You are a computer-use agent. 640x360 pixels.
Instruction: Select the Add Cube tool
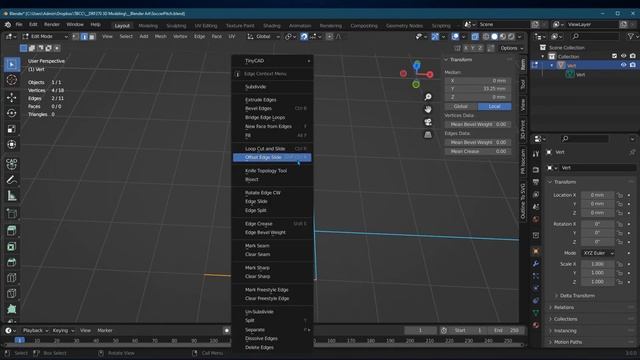coord(12,213)
